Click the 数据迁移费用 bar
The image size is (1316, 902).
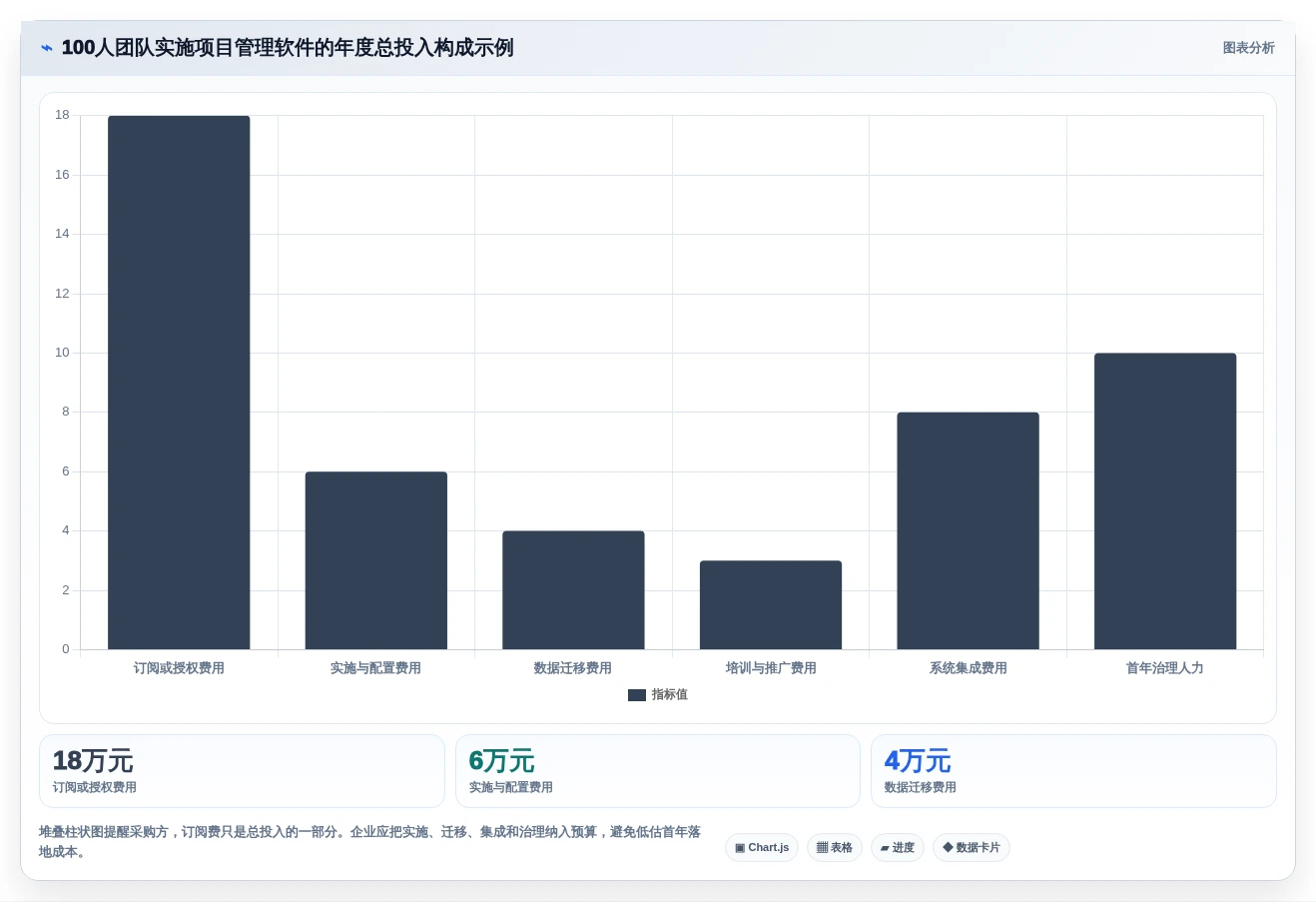[573, 590]
